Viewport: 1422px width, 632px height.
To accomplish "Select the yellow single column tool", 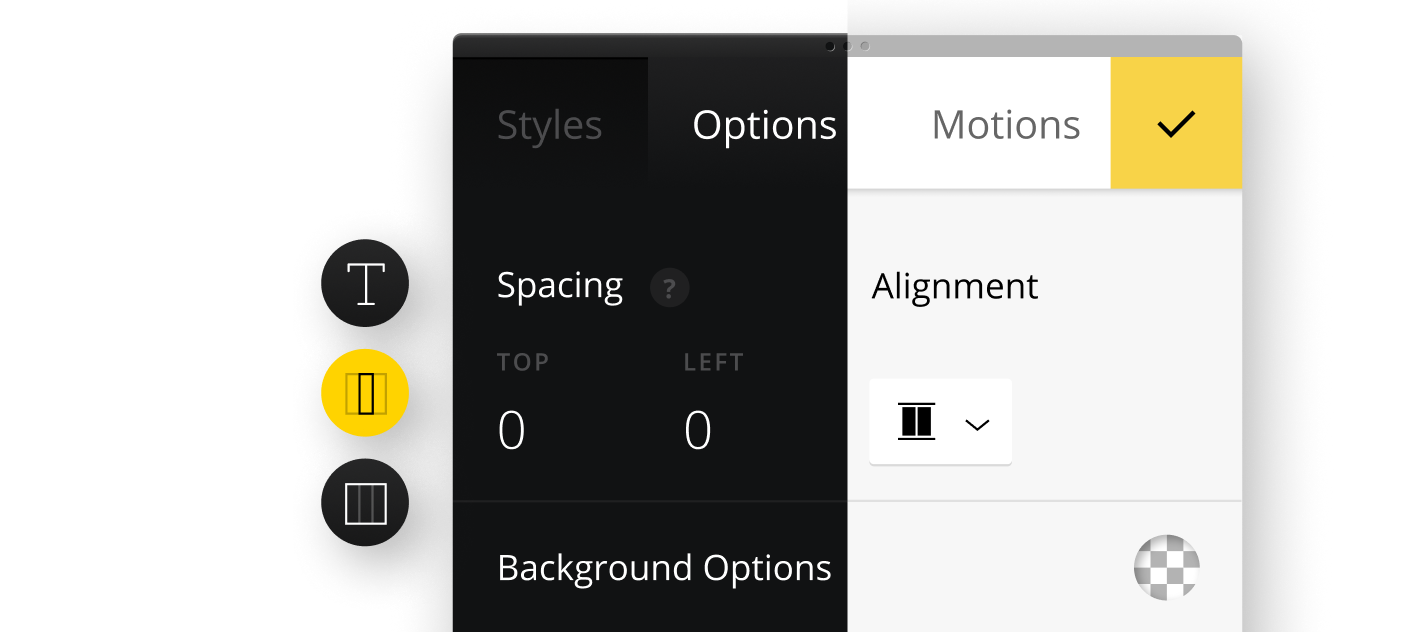I will click(x=365, y=393).
